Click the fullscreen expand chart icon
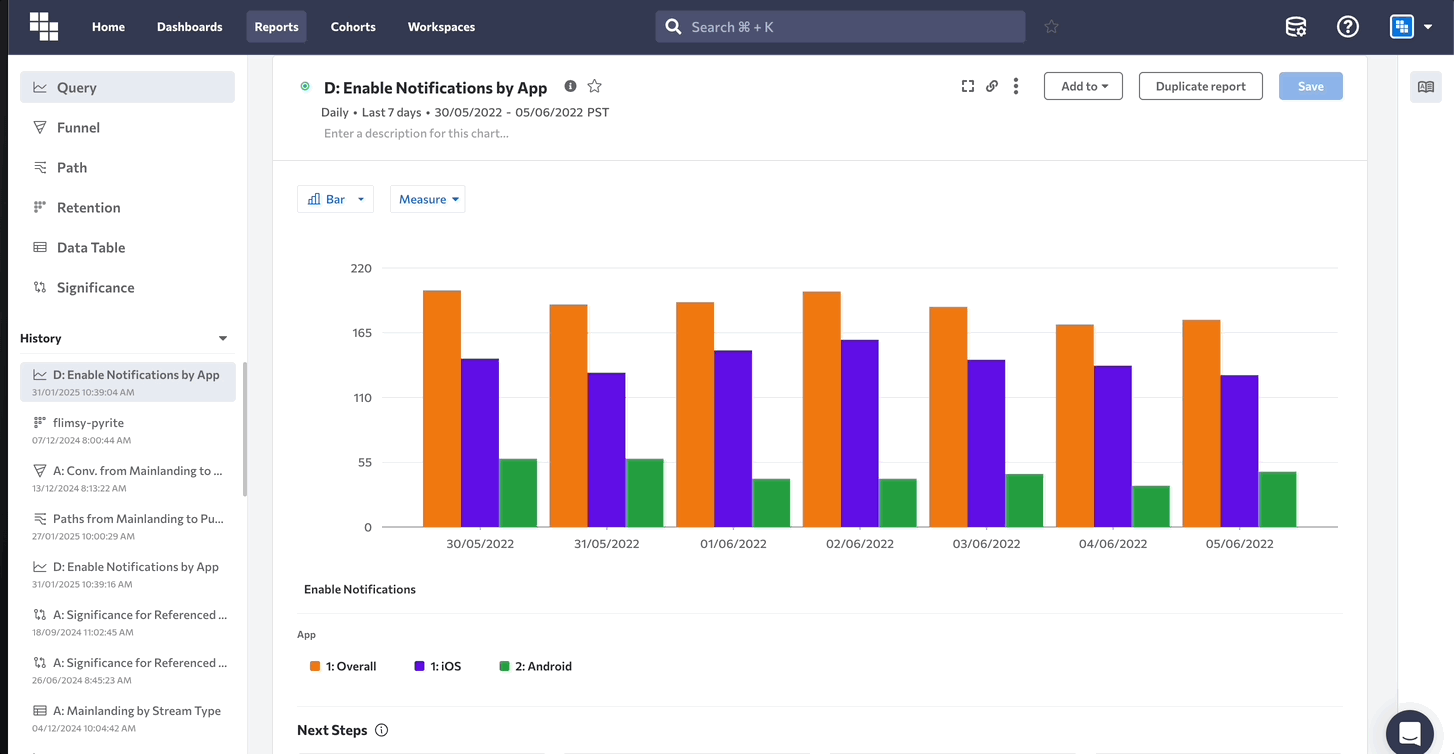Image resolution: width=1454 pixels, height=754 pixels. (x=967, y=86)
